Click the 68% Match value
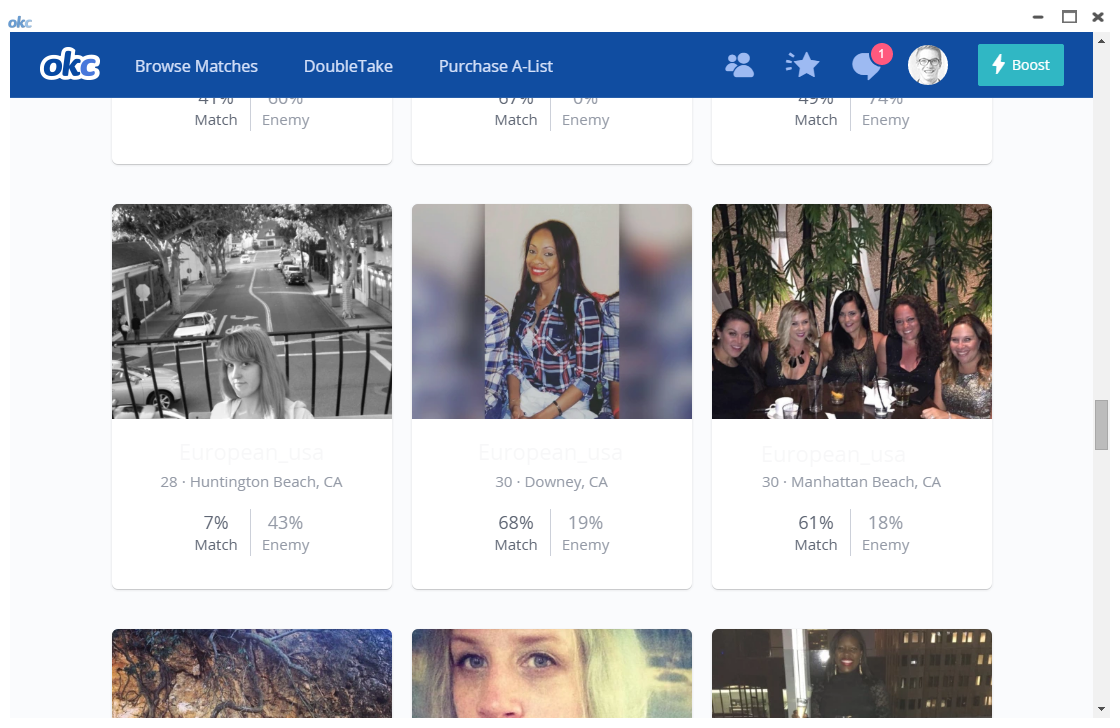1120x728 pixels. coord(516,523)
